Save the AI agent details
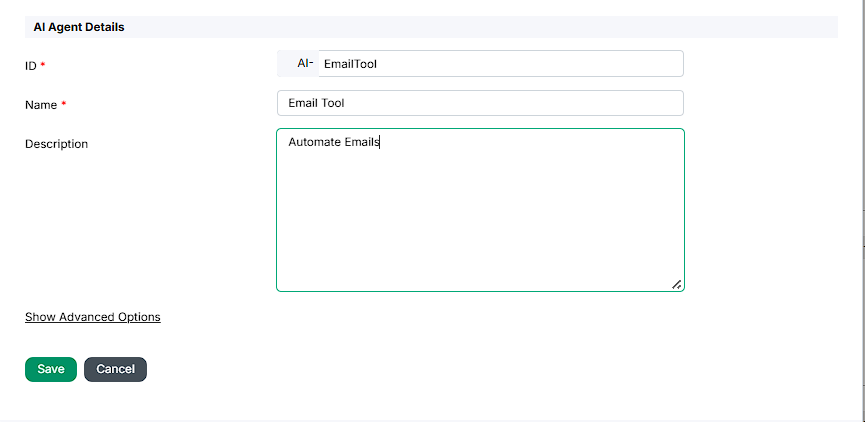865x422 pixels. [50, 369]
